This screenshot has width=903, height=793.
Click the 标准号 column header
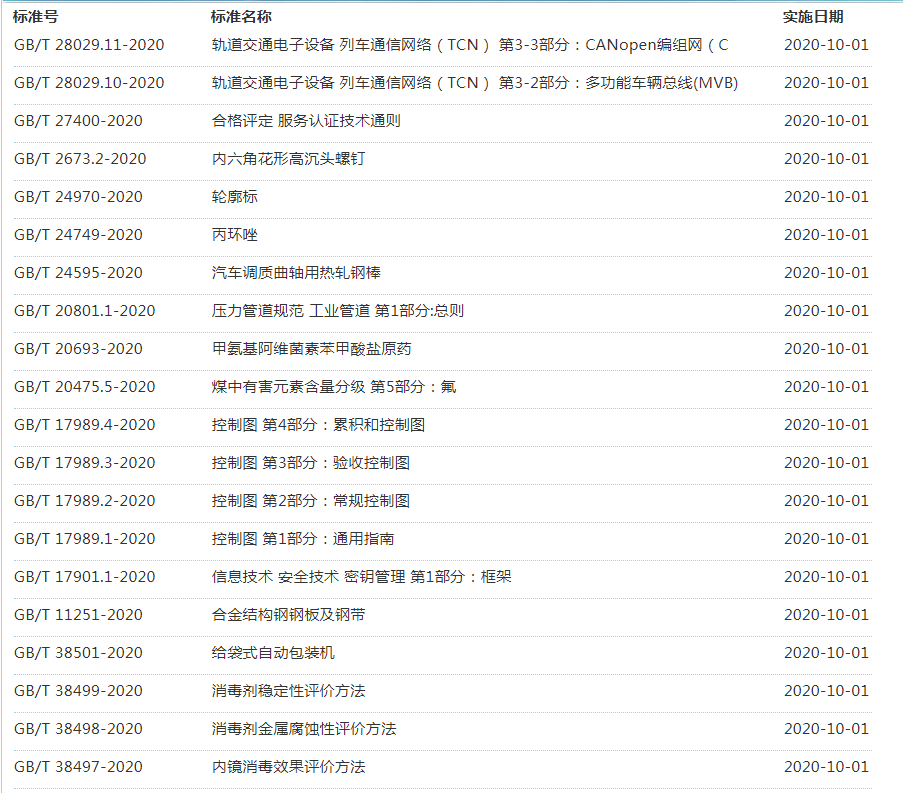[36, 17]
